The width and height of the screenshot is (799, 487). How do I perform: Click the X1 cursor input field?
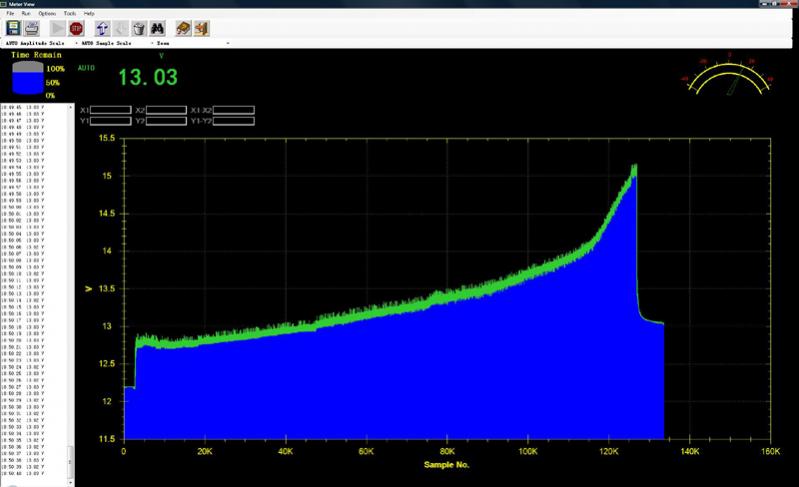[x=111, y=110]
